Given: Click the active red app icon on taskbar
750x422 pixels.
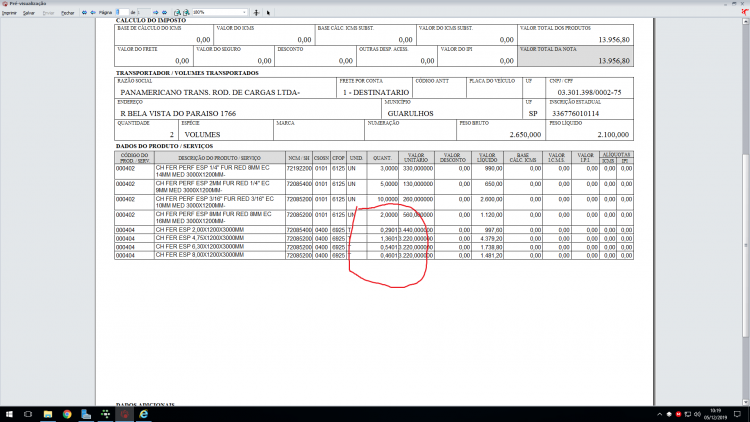Looking at the screenshot, I should point(124,414).
